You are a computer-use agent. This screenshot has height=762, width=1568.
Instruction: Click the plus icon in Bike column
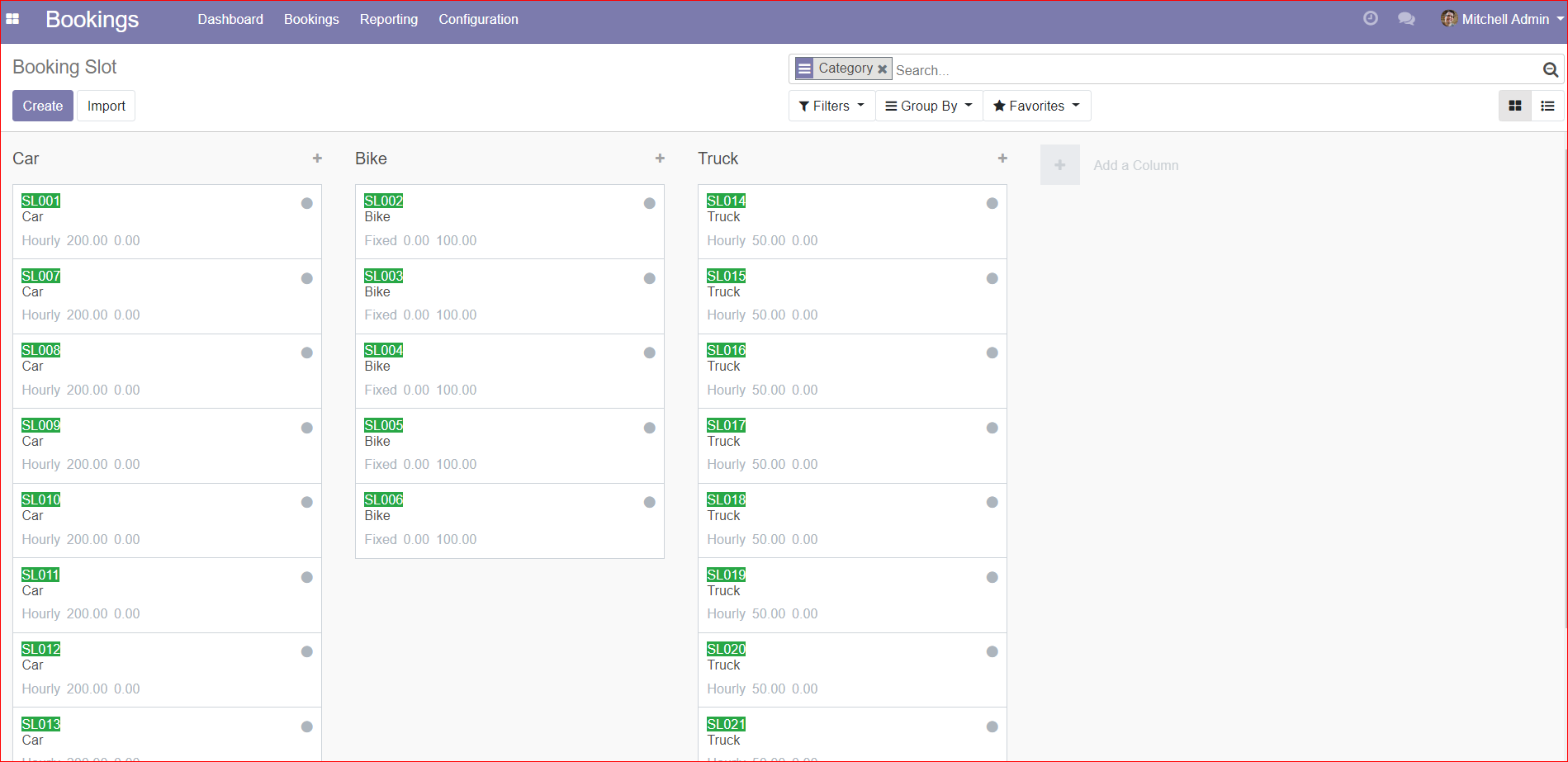pos(660,159)
